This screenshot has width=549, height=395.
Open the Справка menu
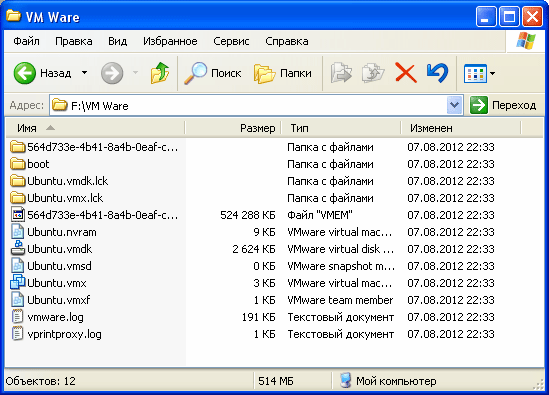point(287,41)
